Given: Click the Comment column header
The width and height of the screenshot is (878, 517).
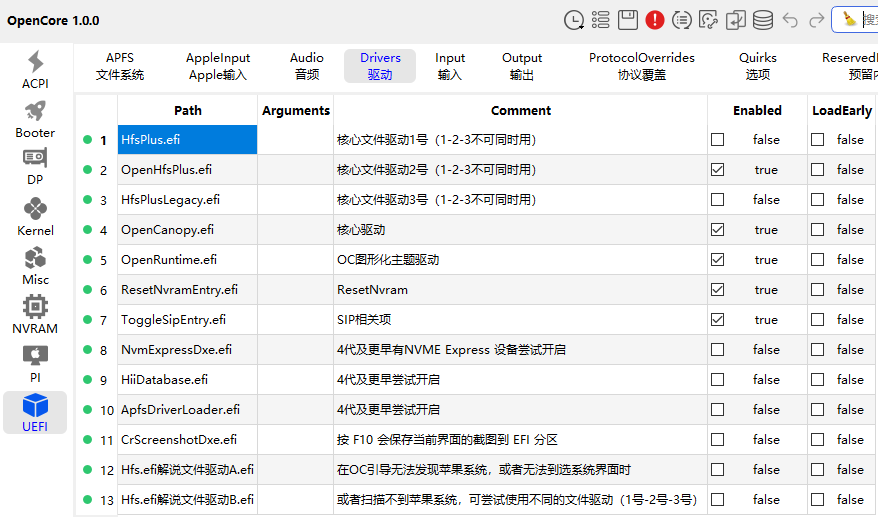Looking at the screenshot, I should (521, 110).
